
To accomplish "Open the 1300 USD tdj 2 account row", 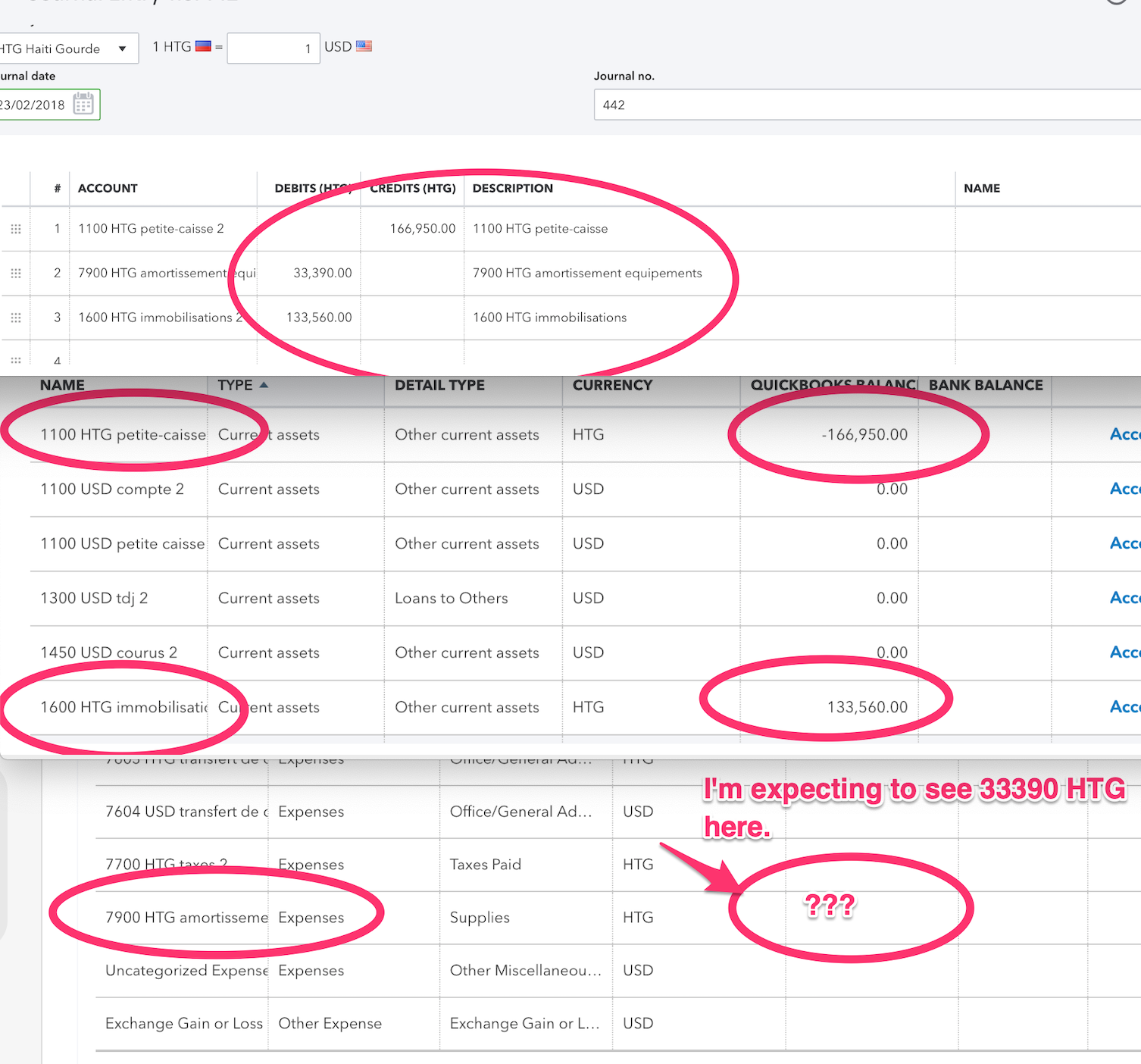I will click(586, 599).
